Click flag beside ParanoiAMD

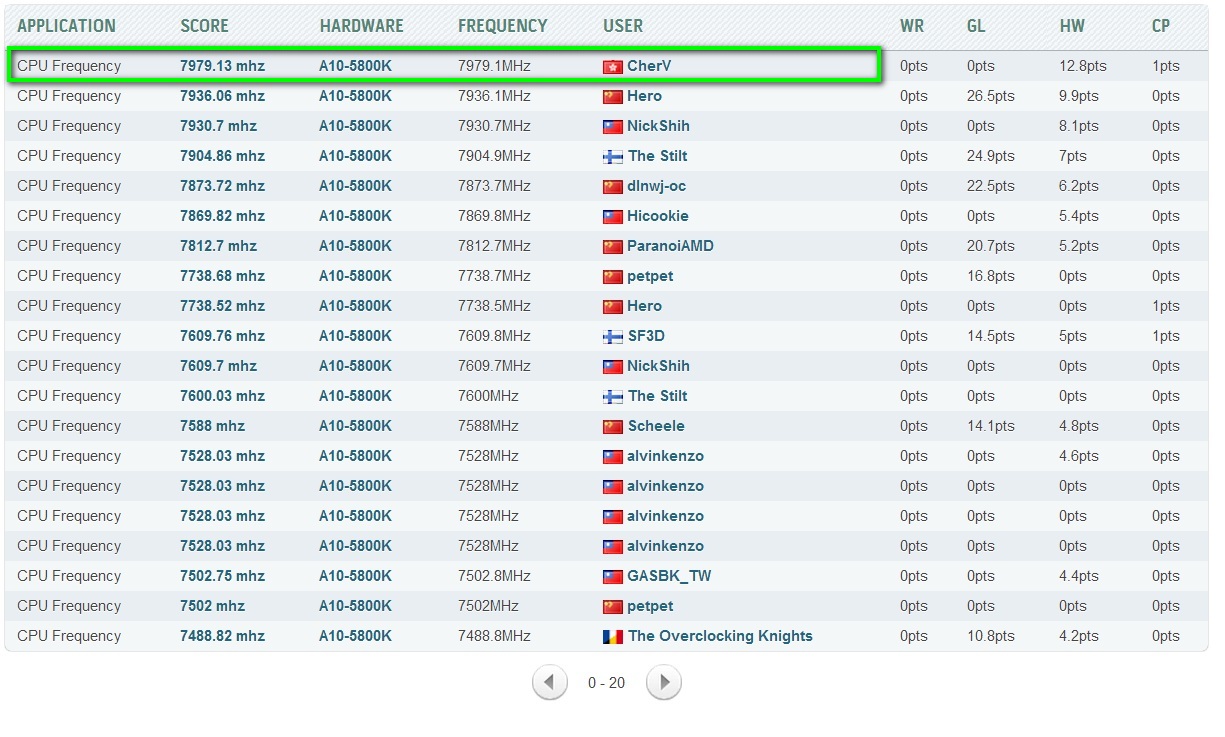612,247
